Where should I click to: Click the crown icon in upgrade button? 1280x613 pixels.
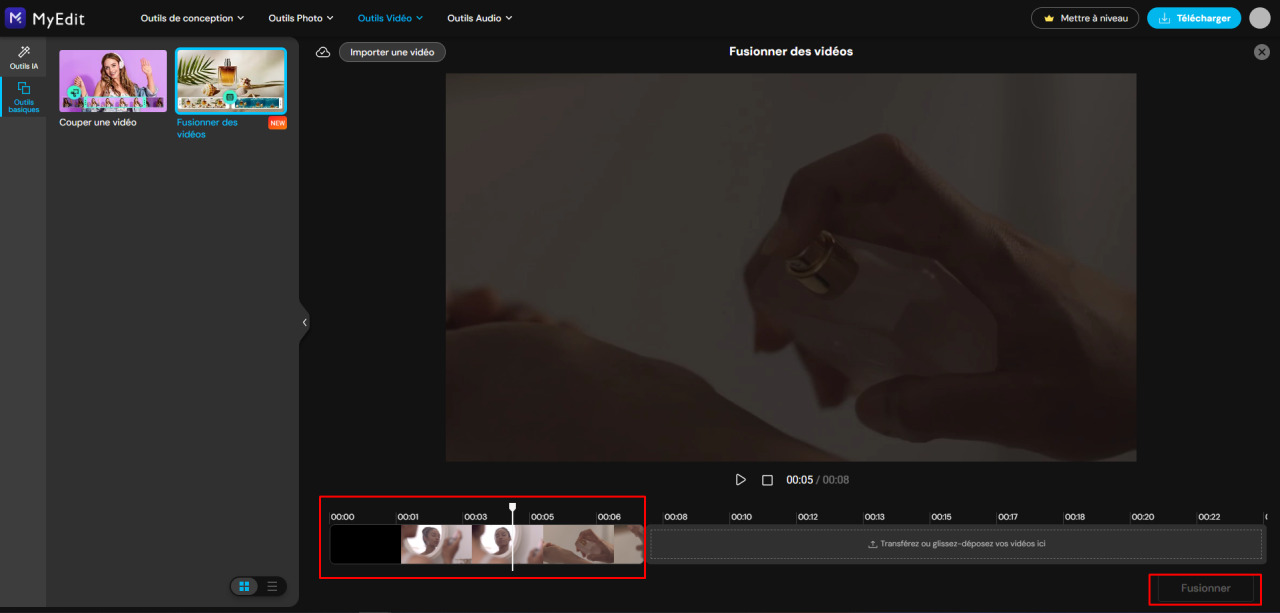pos(1049,18)
